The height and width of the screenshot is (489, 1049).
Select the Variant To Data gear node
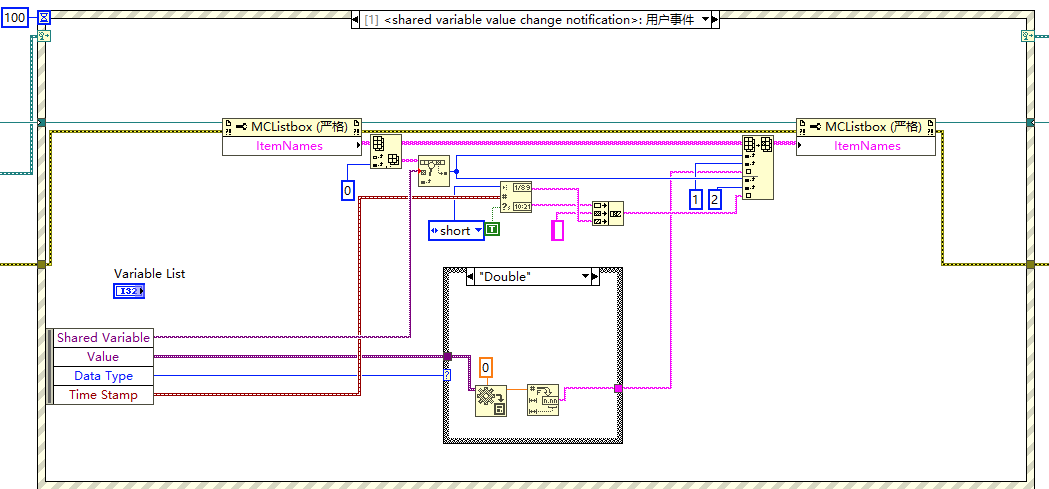(491, 401)
